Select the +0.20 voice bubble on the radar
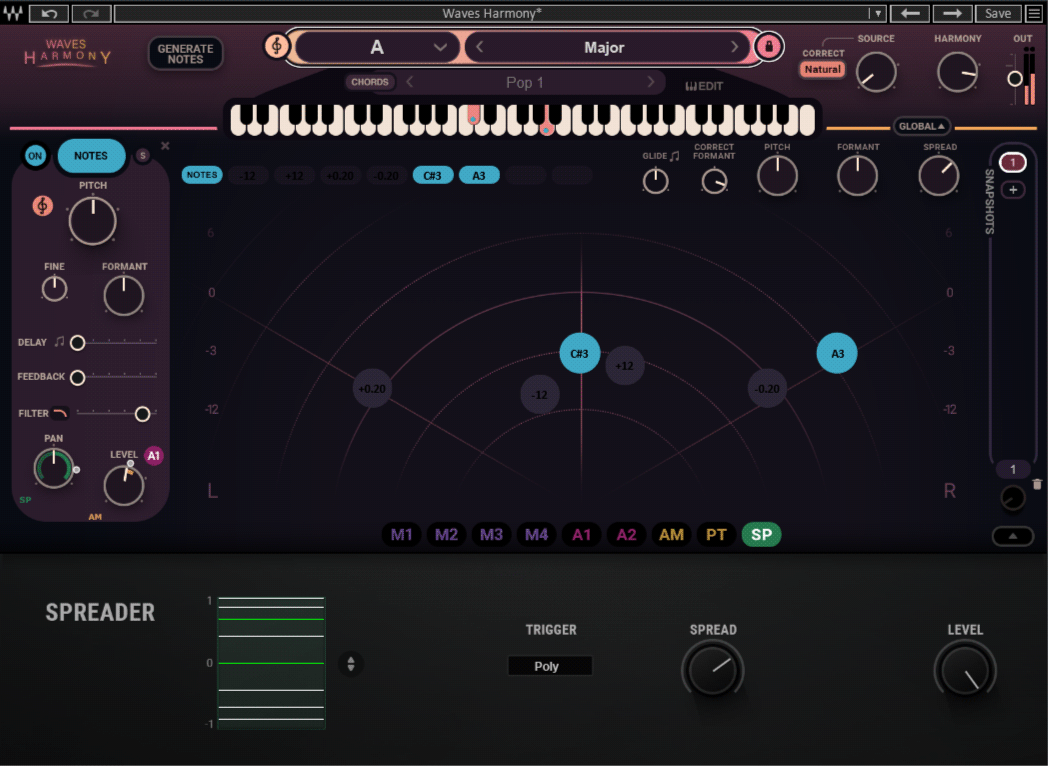The height and width of the screenshot is (766, 1048). tap(372, 388)
